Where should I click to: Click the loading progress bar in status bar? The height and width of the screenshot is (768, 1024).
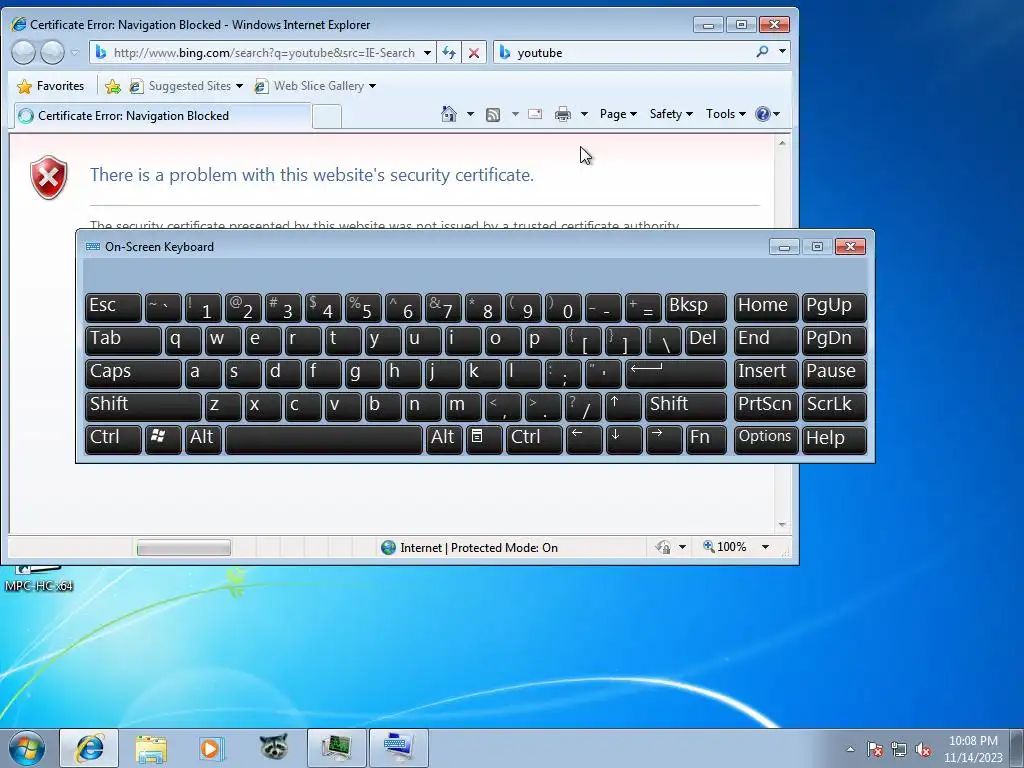(184, 547)
